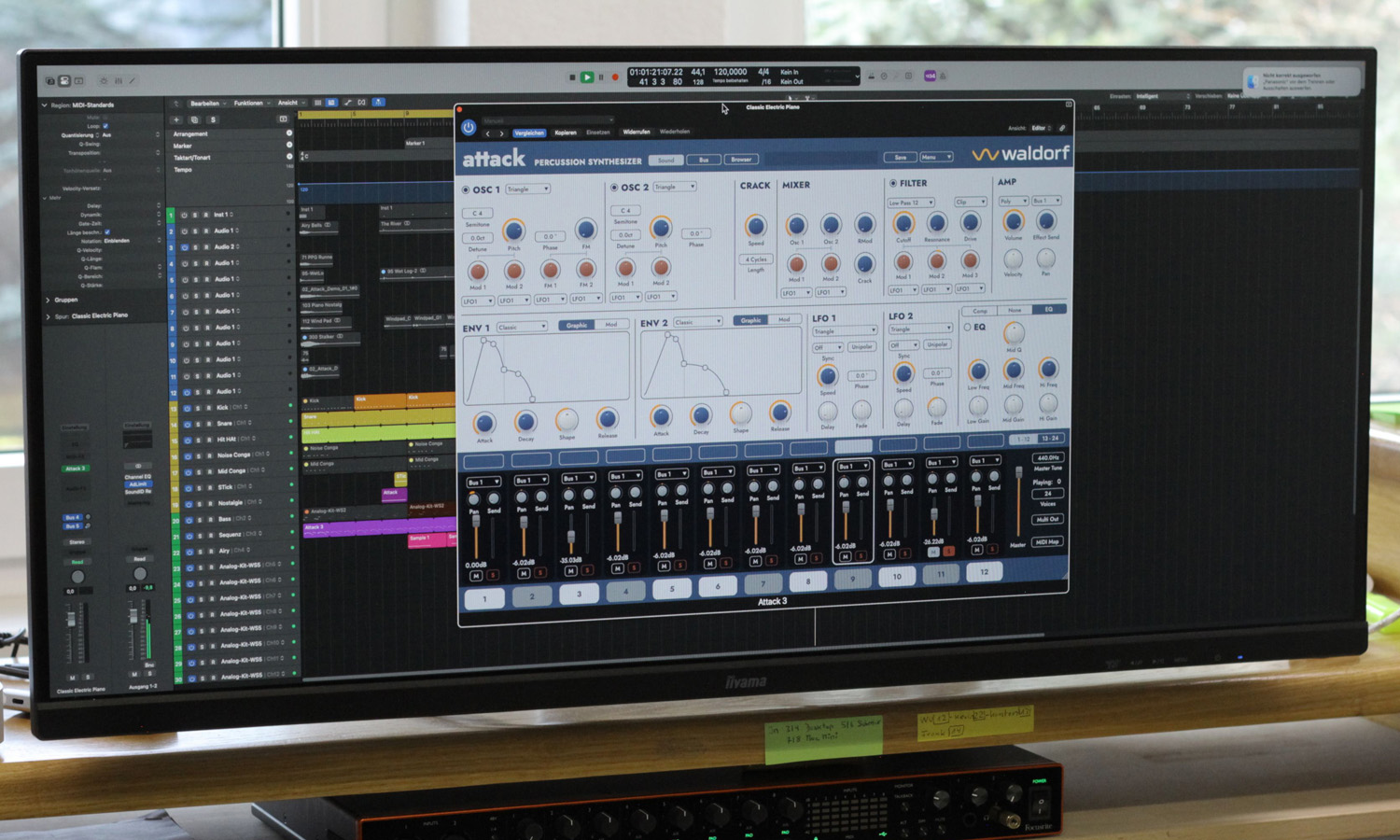Open the OSC 2 Triangle waveform dropdown

click(x=675, y=187)
